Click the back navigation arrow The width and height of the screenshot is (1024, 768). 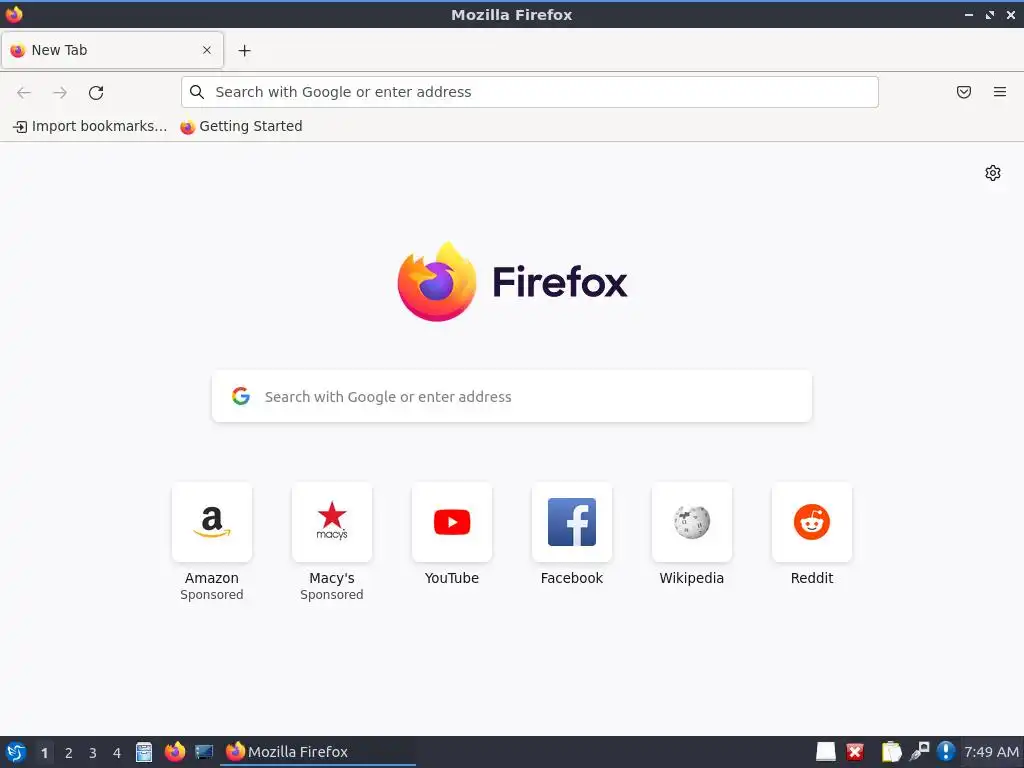click(24, 93)
